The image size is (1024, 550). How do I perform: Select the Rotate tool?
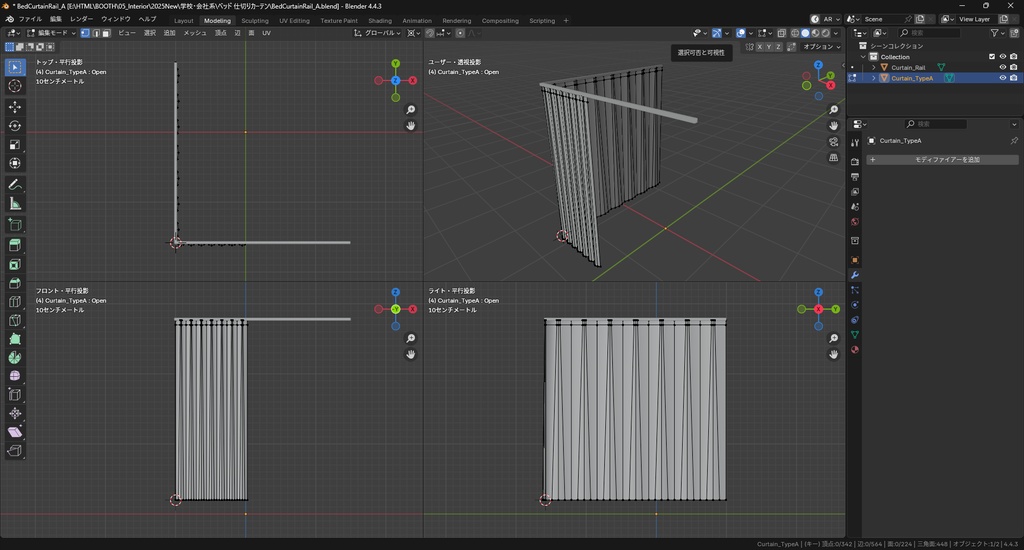coord(15,126)
